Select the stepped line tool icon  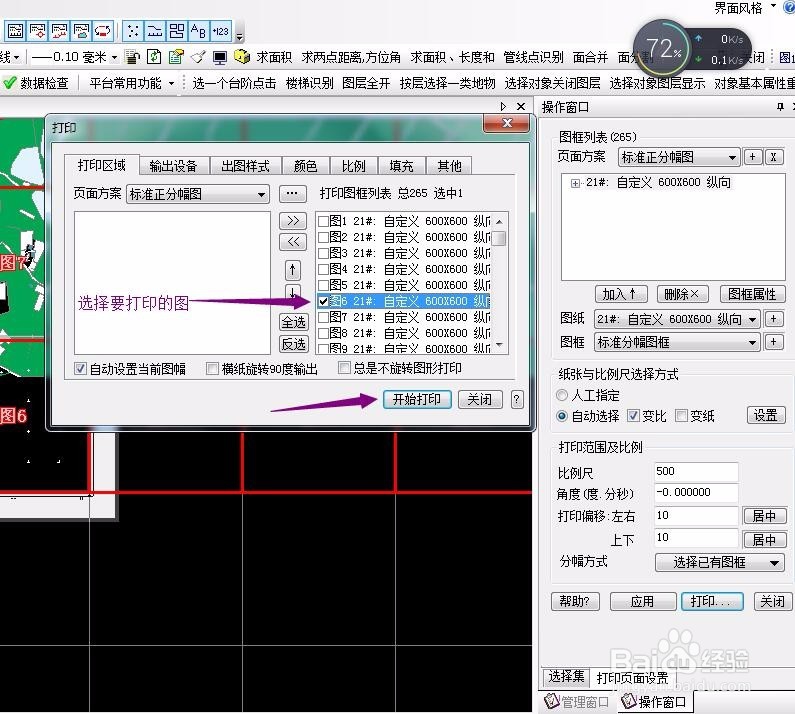(155, 31)
